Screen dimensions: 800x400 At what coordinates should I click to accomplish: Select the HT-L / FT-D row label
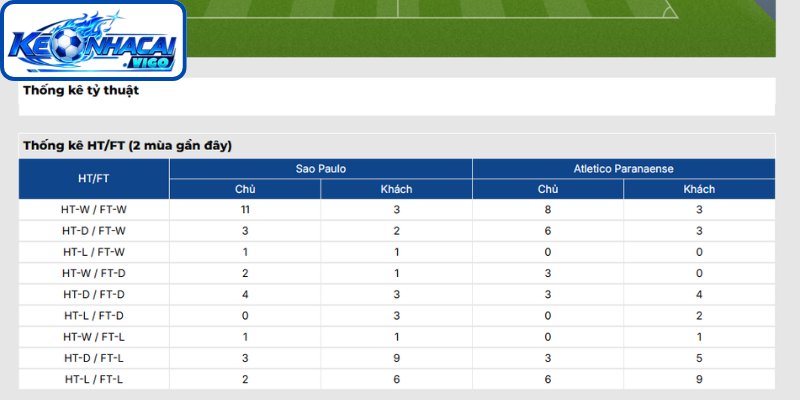[94, 316]
